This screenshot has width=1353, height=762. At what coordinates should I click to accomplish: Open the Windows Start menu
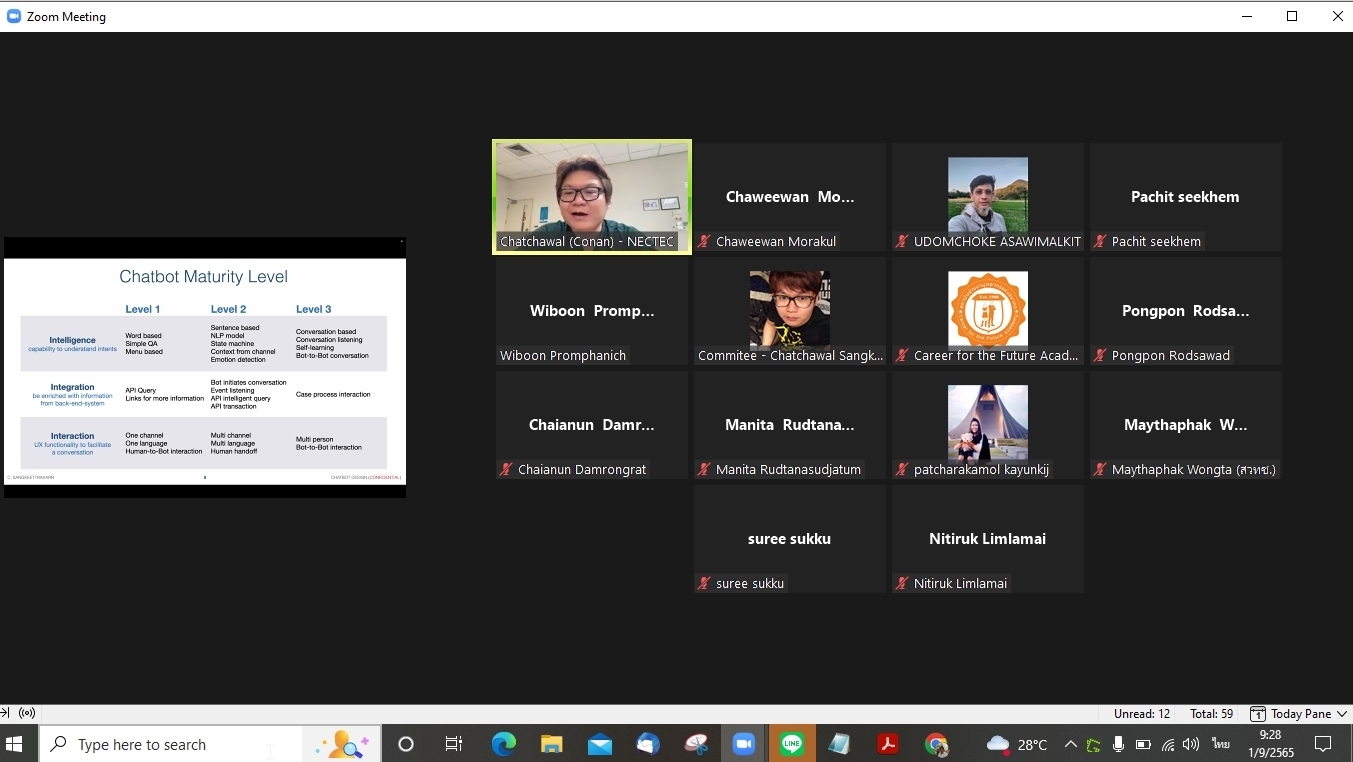(15, 744)
